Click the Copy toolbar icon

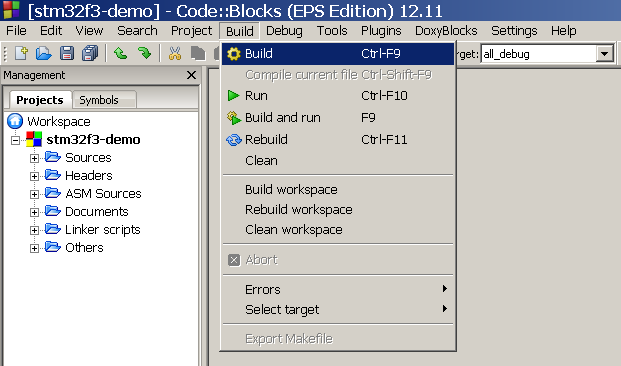198,53
